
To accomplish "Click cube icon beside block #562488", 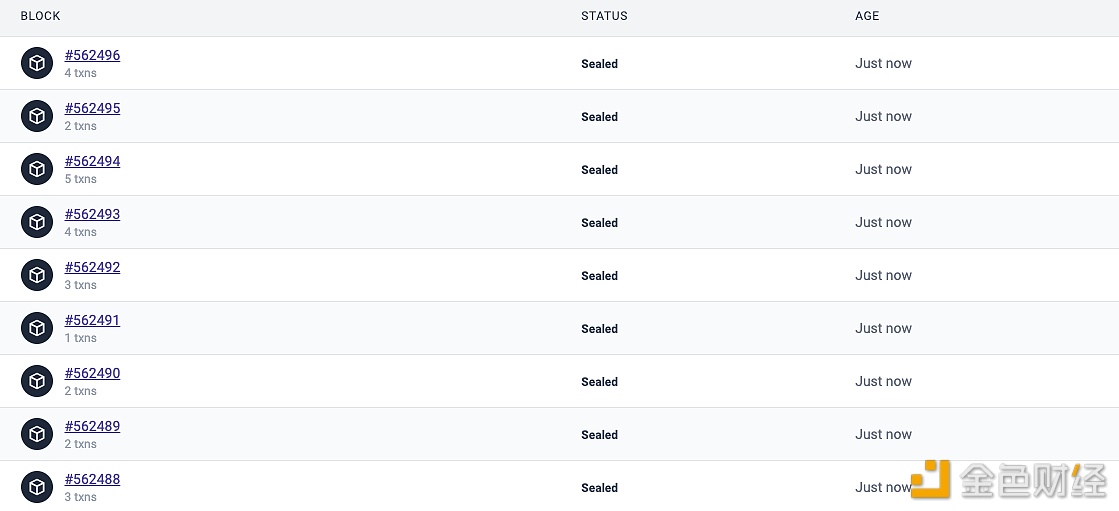I will coord(37,487).
